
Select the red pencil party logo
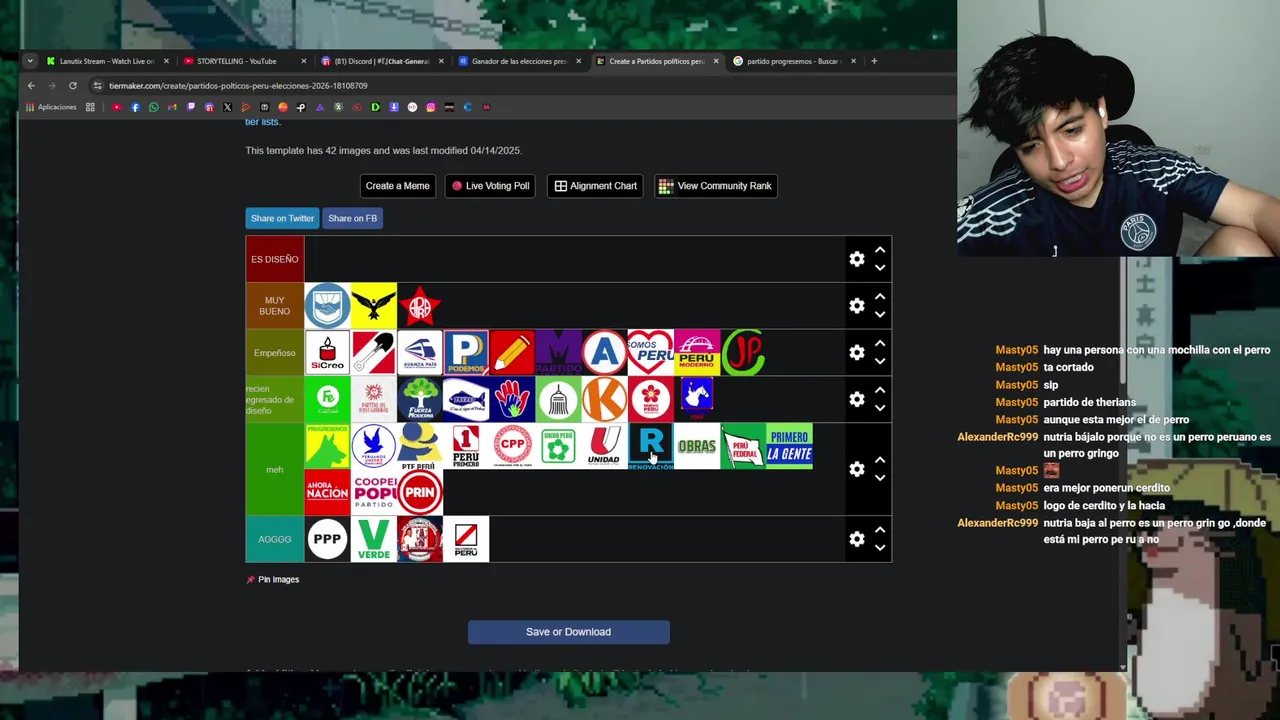(x=512, y=352)
